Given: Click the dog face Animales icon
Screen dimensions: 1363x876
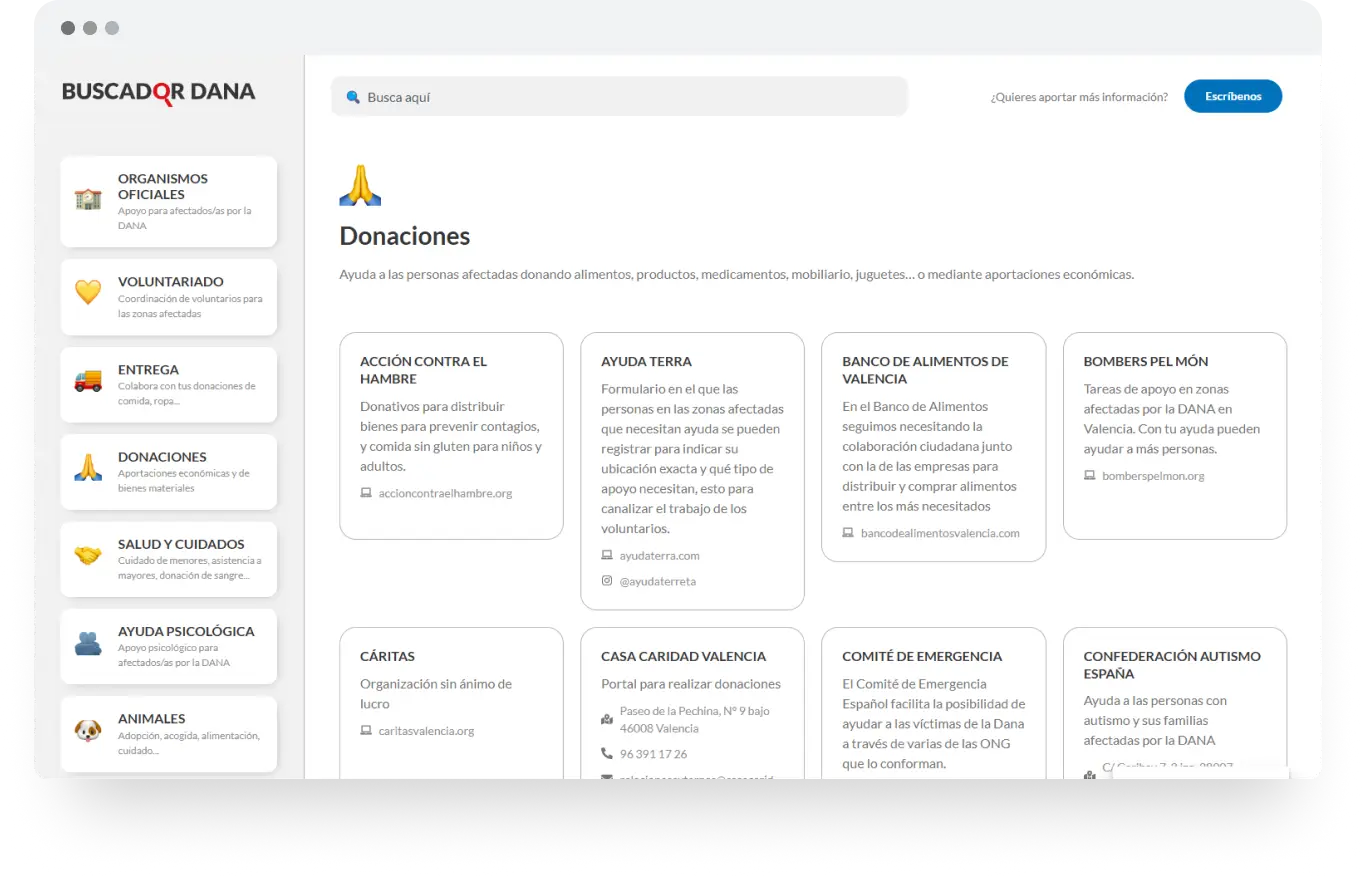Looking at the screenshot, I should click(x=88, y=730).
